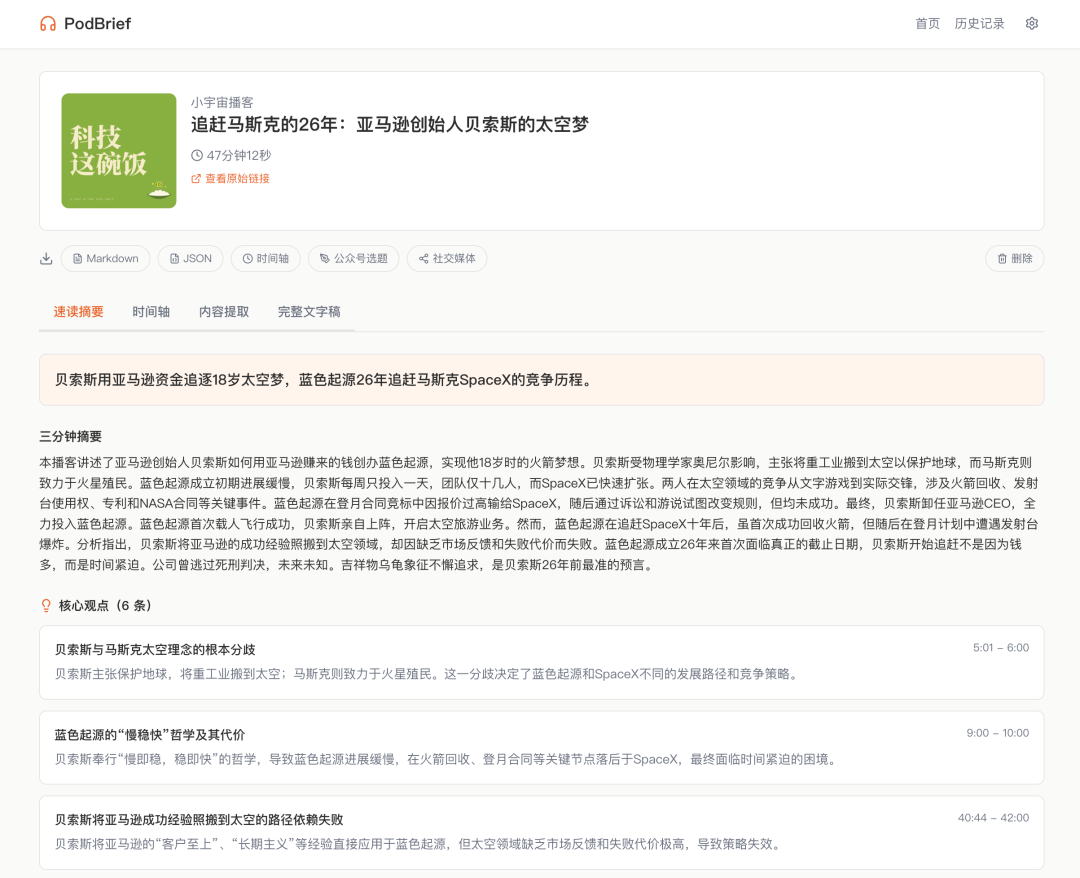Click the 科技这碗饭 podcast cover thumbnail
The width and height of the screenshot is (1080, 878).
(119, 151)
